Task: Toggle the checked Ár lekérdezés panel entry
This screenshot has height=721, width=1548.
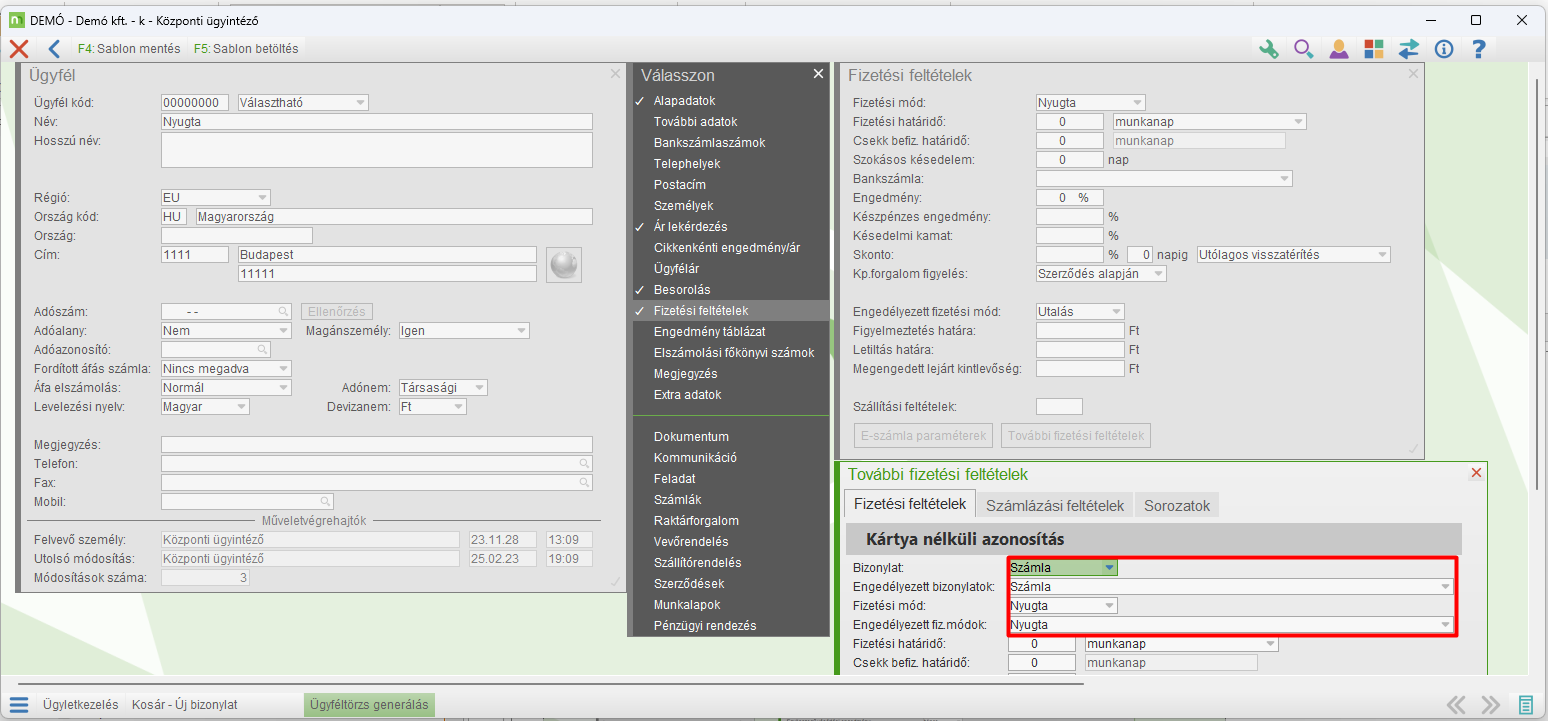Action: point(690,227)
